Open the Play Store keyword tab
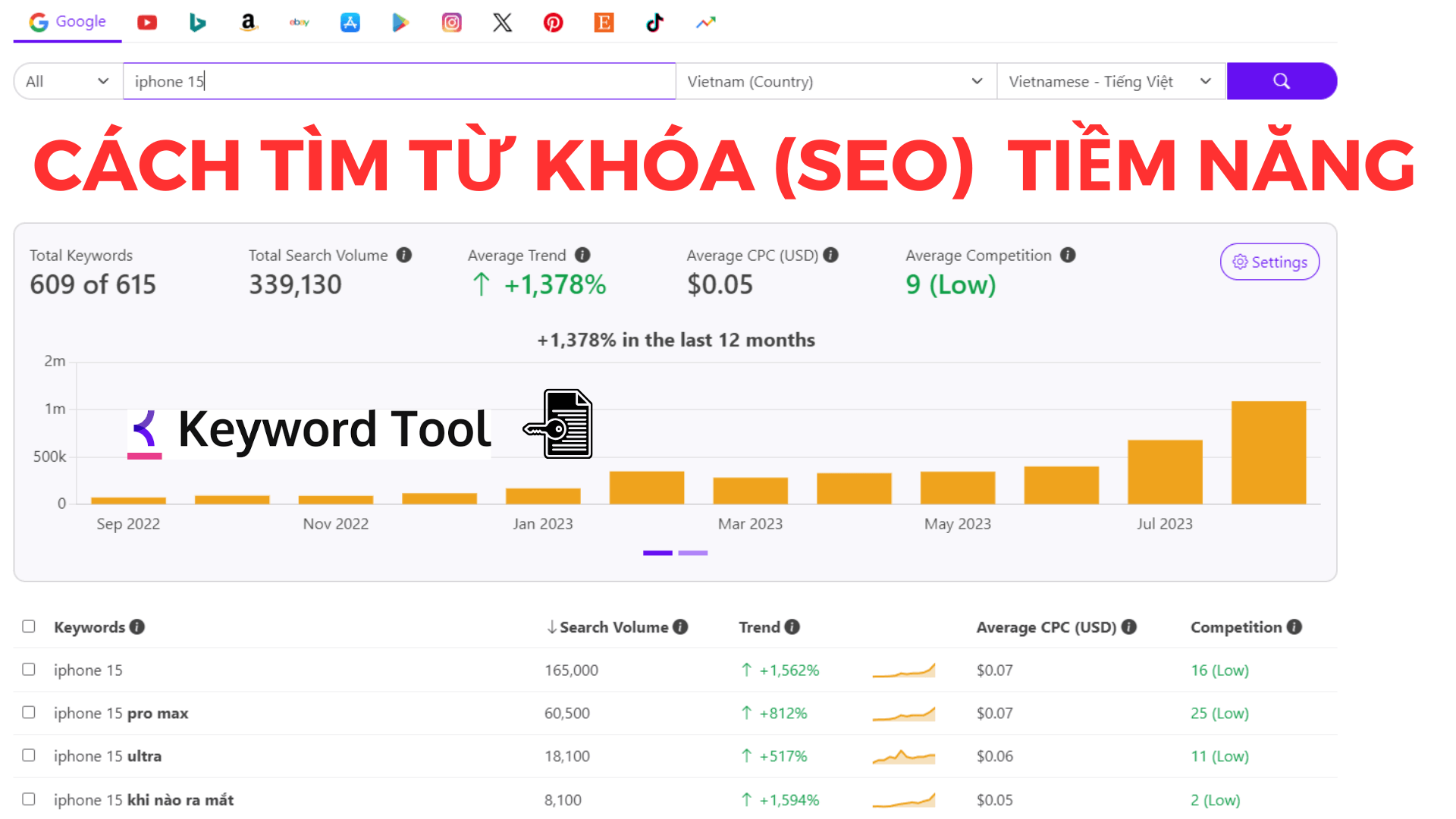 point(400,23)
